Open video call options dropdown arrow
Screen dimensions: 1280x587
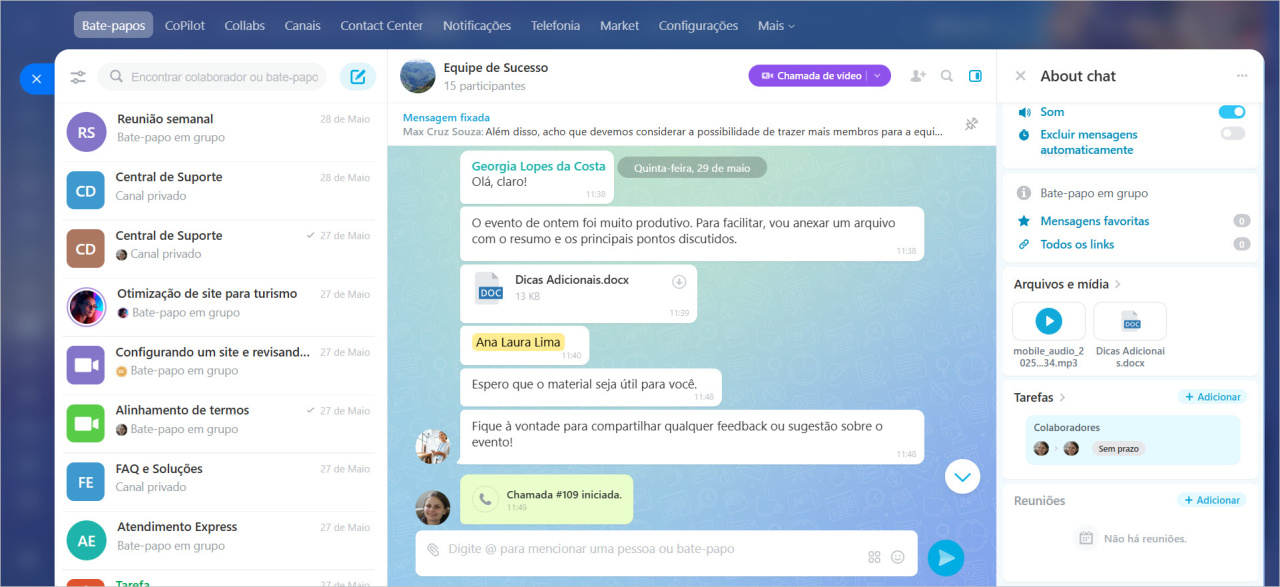click(877, 75)
